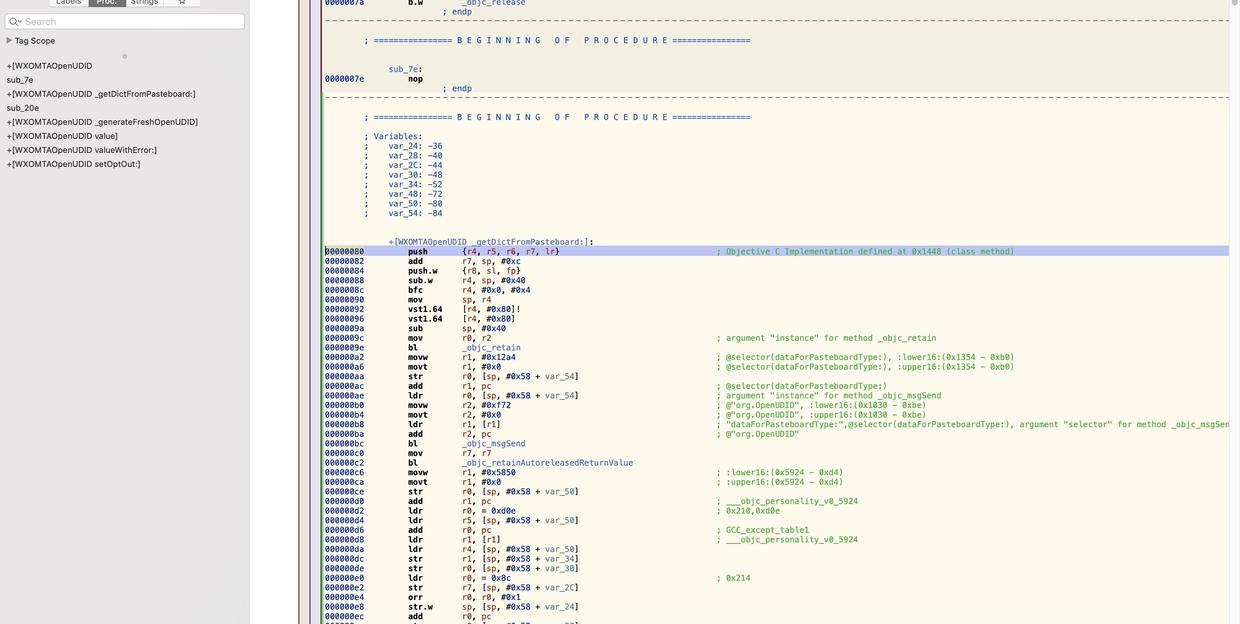Select +[WXOMTAOpenUDID valueWithError:] in list
The image size is (1240, 624).
82,150
